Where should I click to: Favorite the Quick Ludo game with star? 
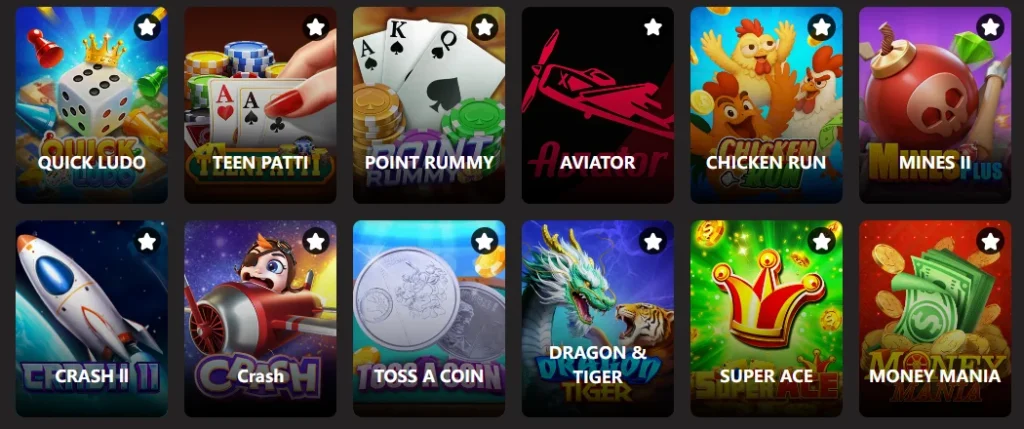[x=147, y=27]
